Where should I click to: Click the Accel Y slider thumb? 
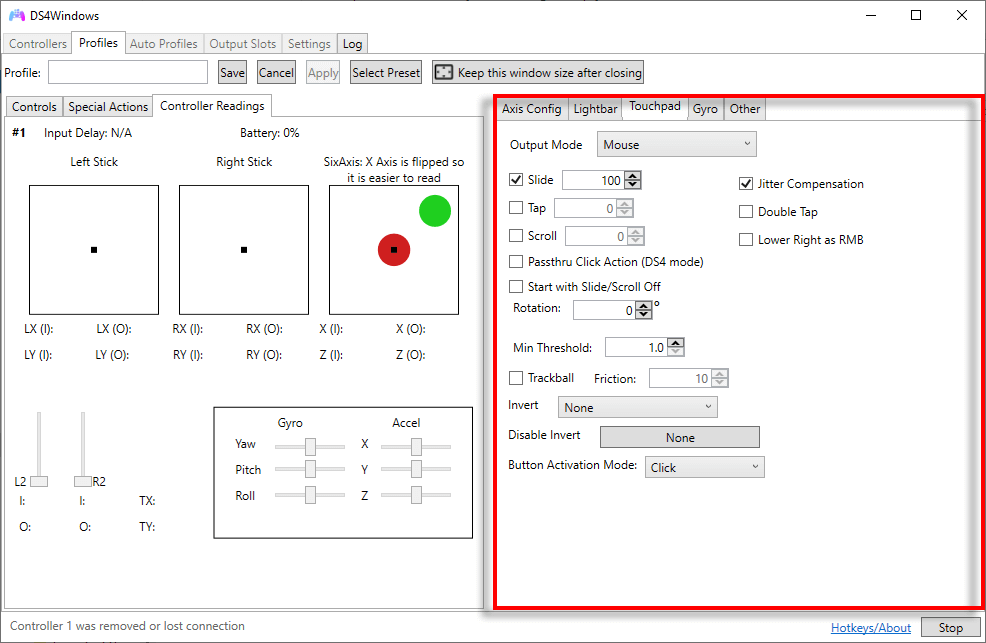[416, 469]
